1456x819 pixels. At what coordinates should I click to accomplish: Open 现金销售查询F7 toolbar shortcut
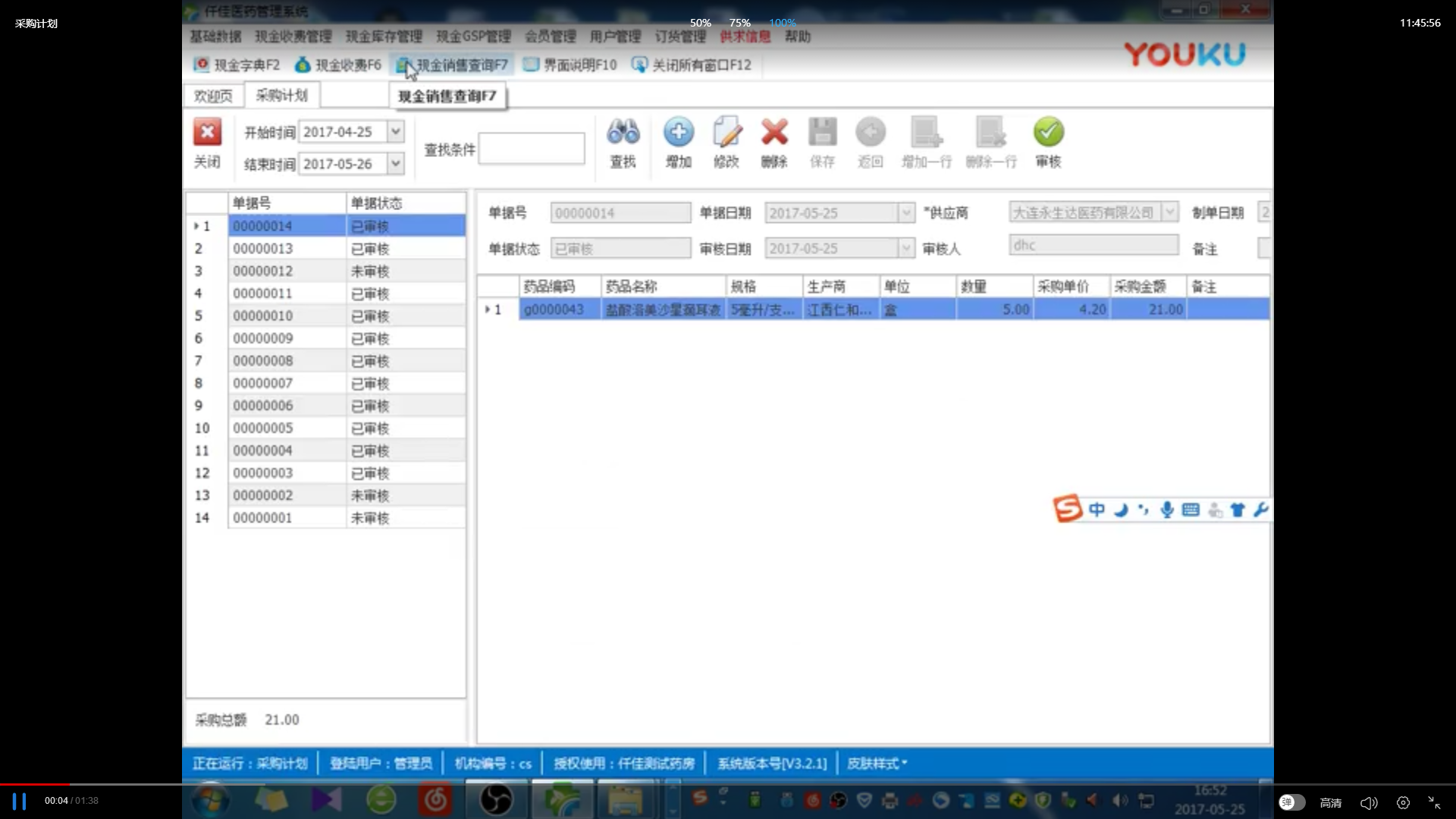pos(453,65)
